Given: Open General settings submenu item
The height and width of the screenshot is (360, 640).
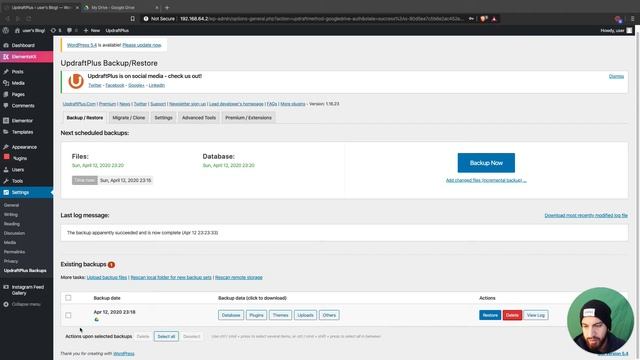Looking at the screenshot, I should pyautogui.click(x=11, y=205).
